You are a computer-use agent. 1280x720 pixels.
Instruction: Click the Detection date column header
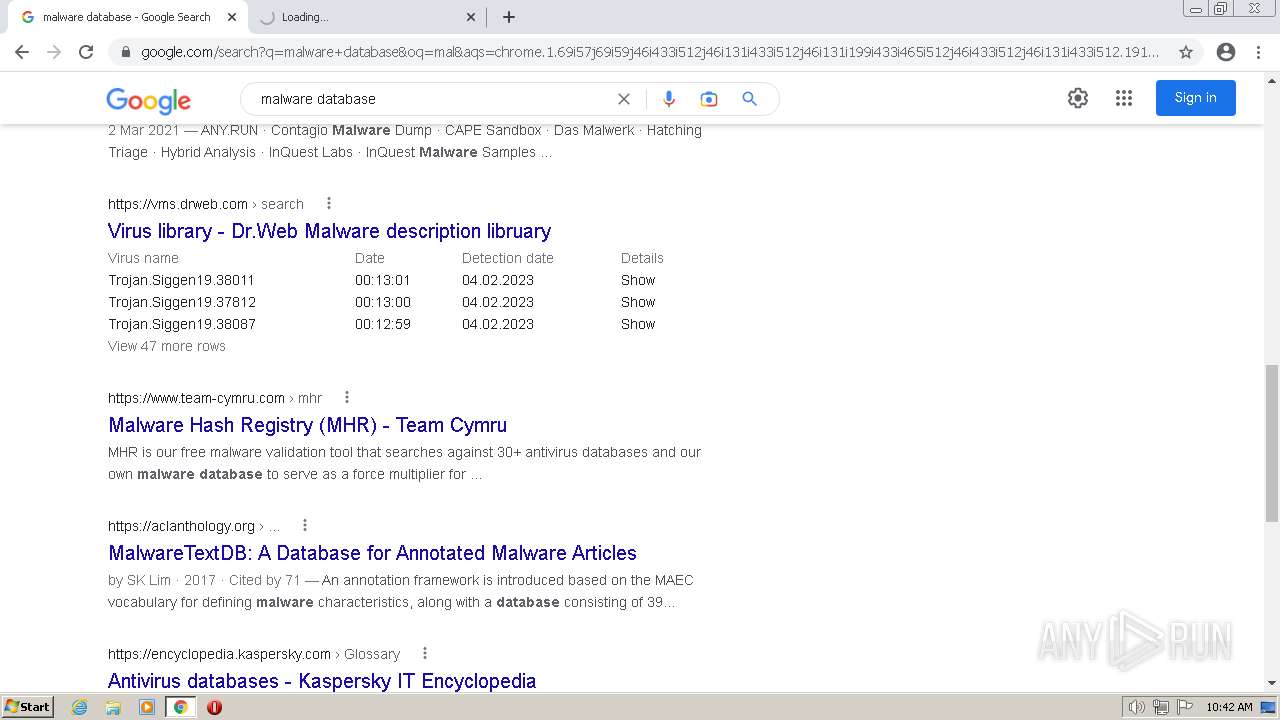[508, 258]
